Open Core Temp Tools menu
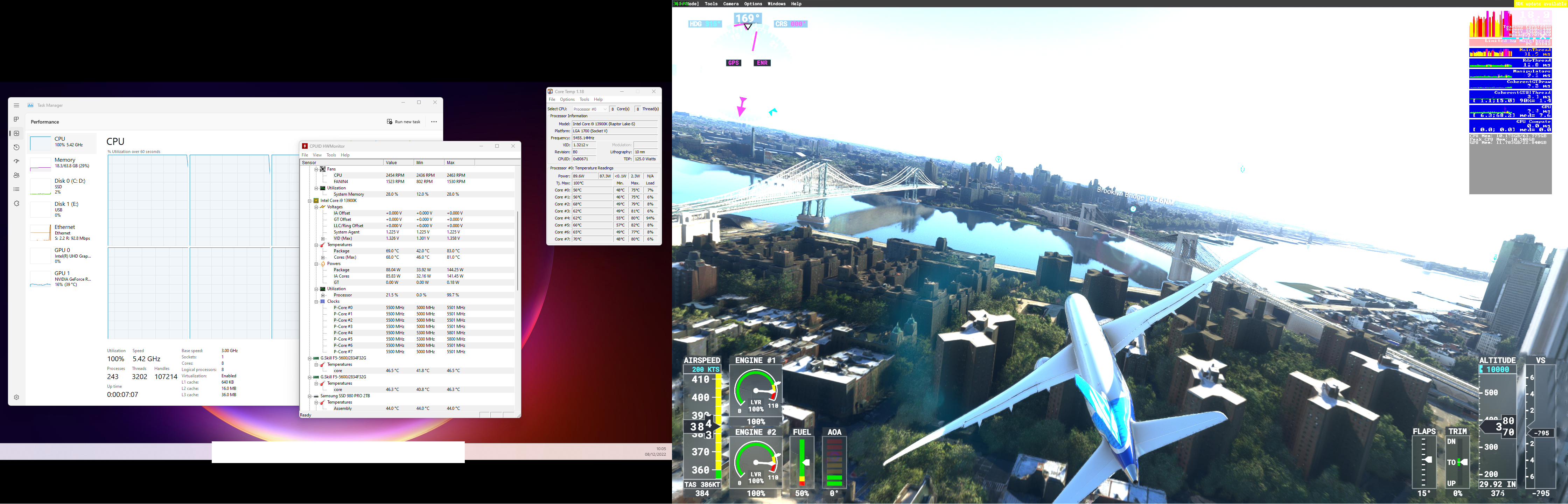Screen dimensions: 1568x504 (x=584, y=99)
